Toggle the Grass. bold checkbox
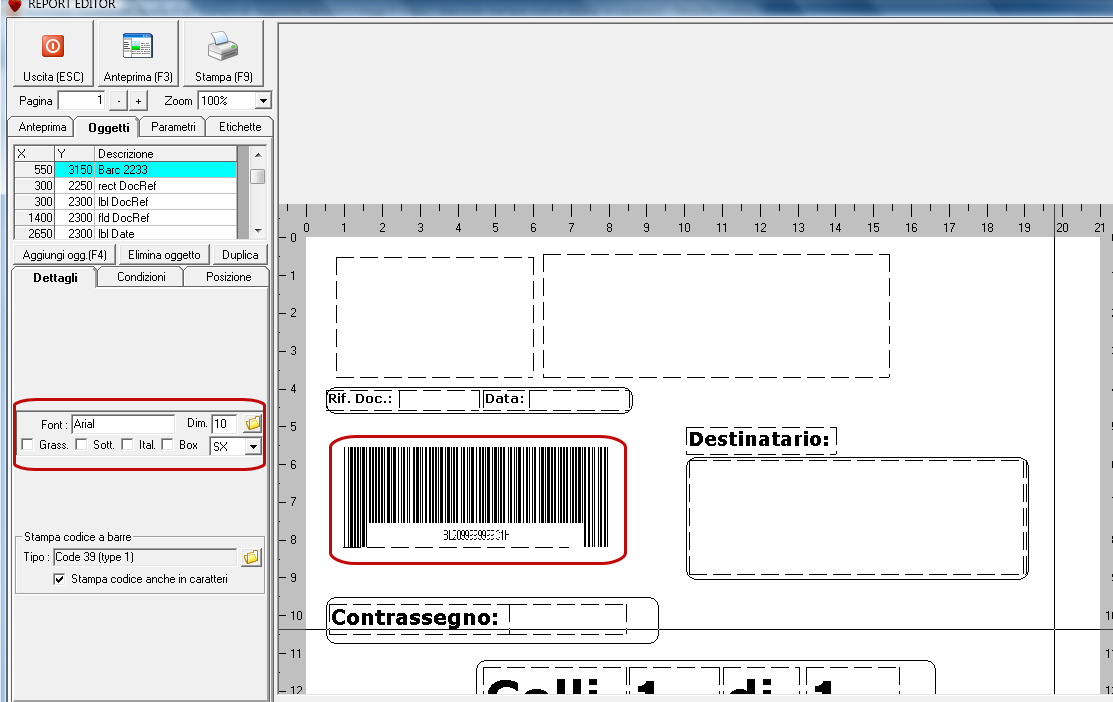Image resolution: width=1113 pixels, height=702 pixels. point(27,444)
